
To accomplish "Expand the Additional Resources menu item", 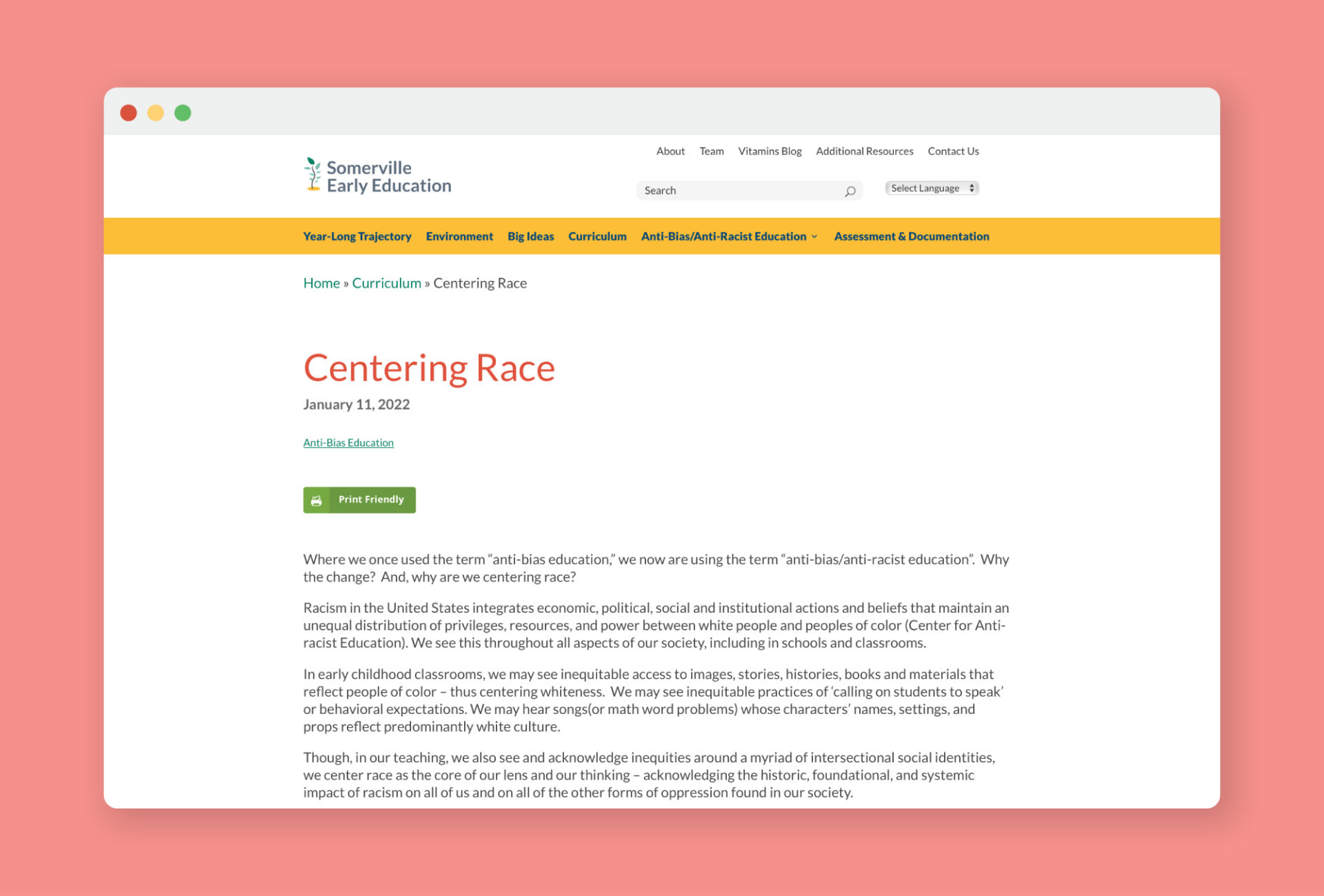I will coord(864,151).
